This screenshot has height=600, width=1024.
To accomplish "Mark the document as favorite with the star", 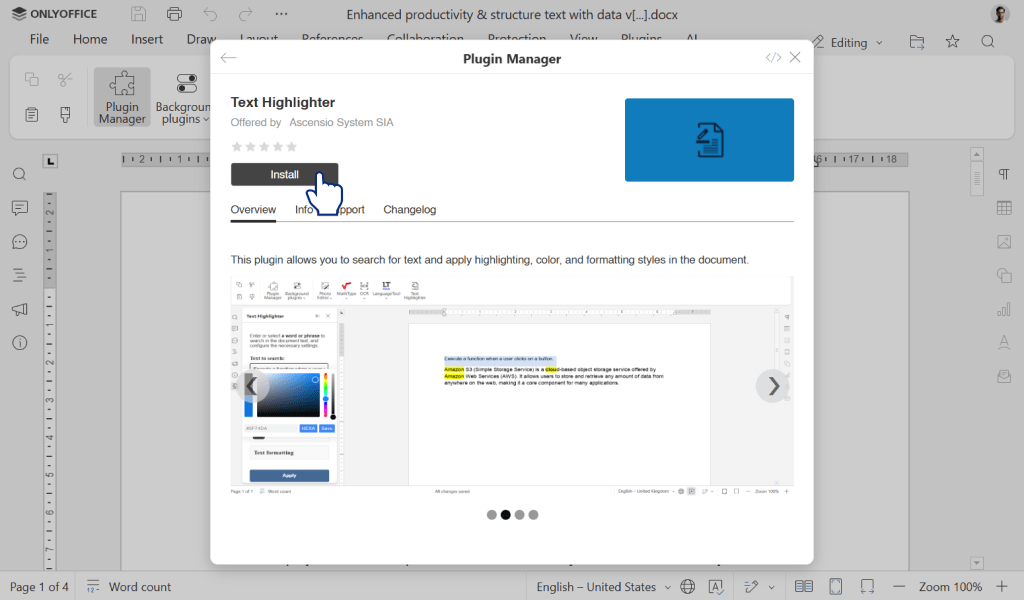I will click(952, 42).
